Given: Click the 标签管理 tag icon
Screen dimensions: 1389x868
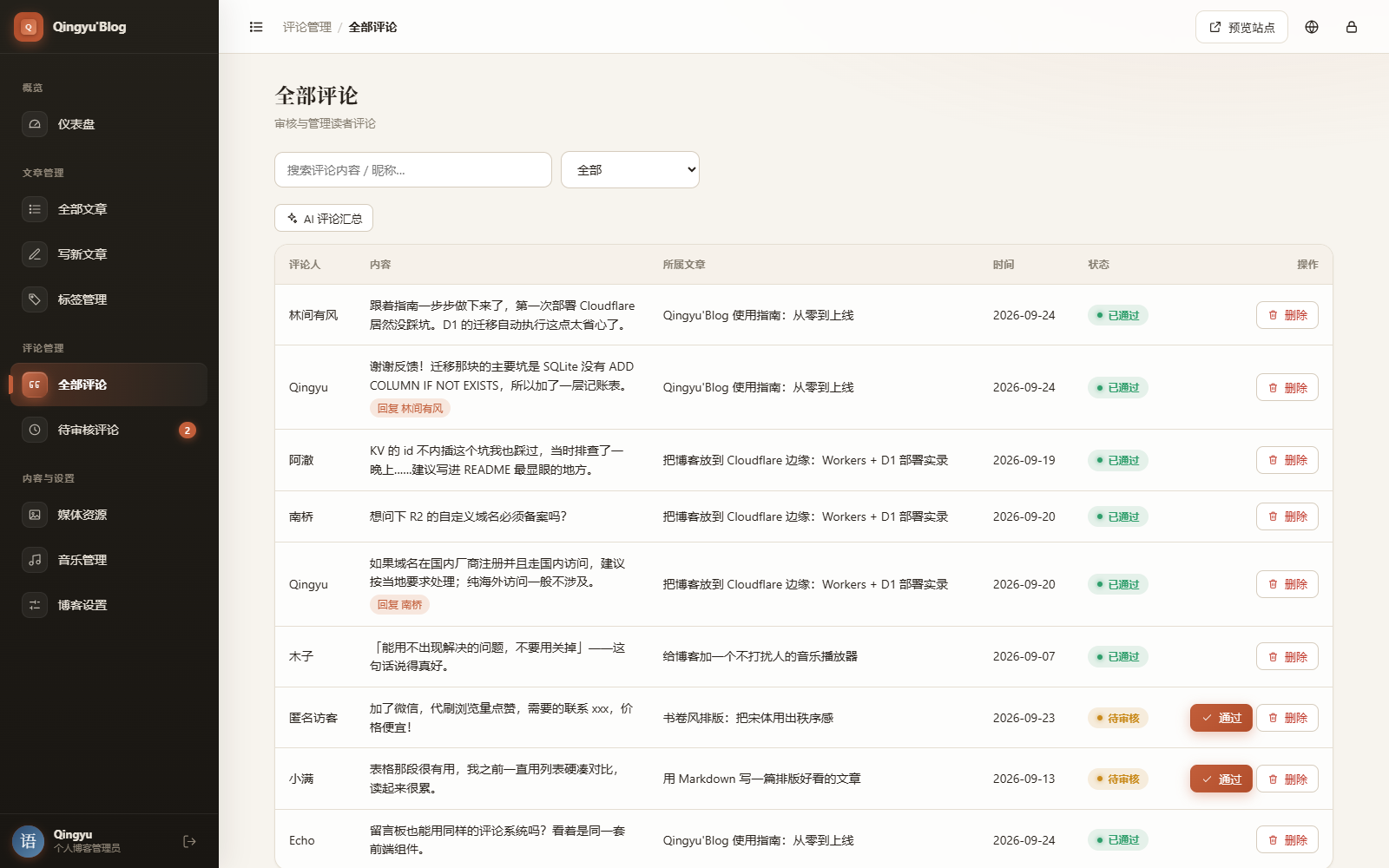Looking at the screenshot, I should [35, 299].
